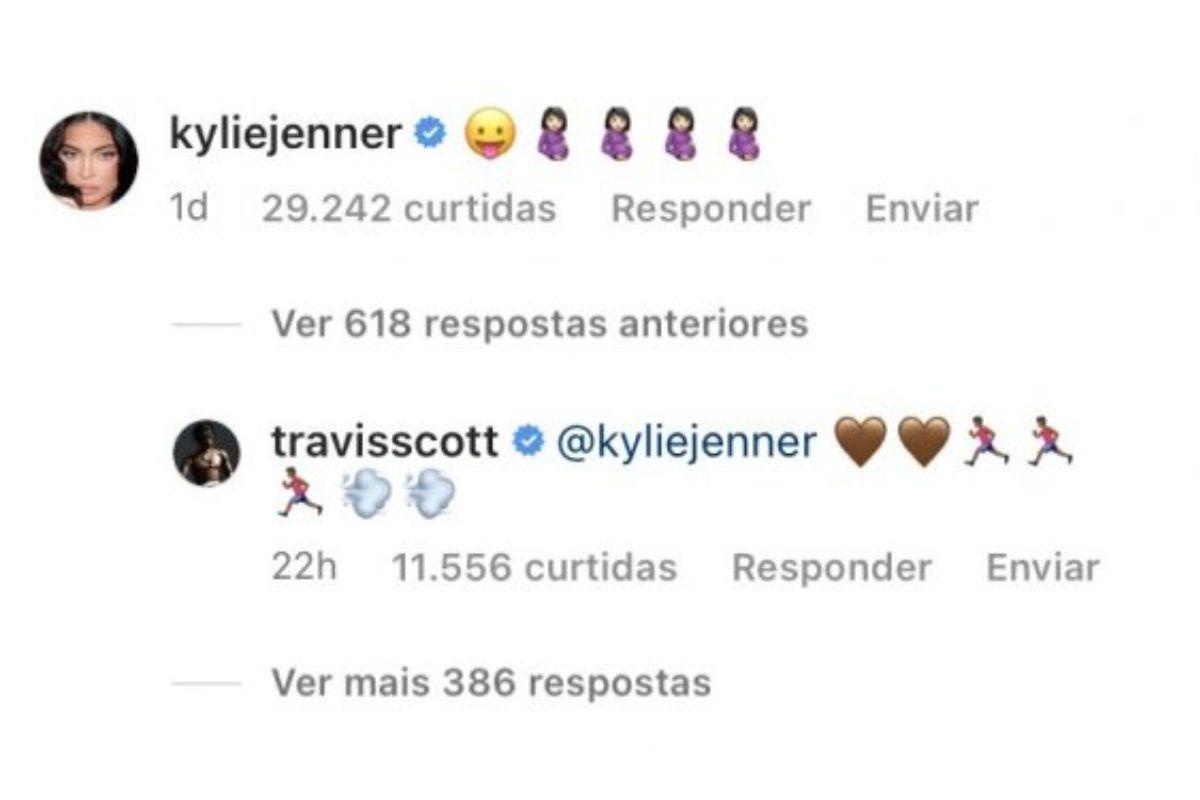View the 29.242 curtidas likes list
This screenshot has height=800, width=1200.
(x=409, y=209)
